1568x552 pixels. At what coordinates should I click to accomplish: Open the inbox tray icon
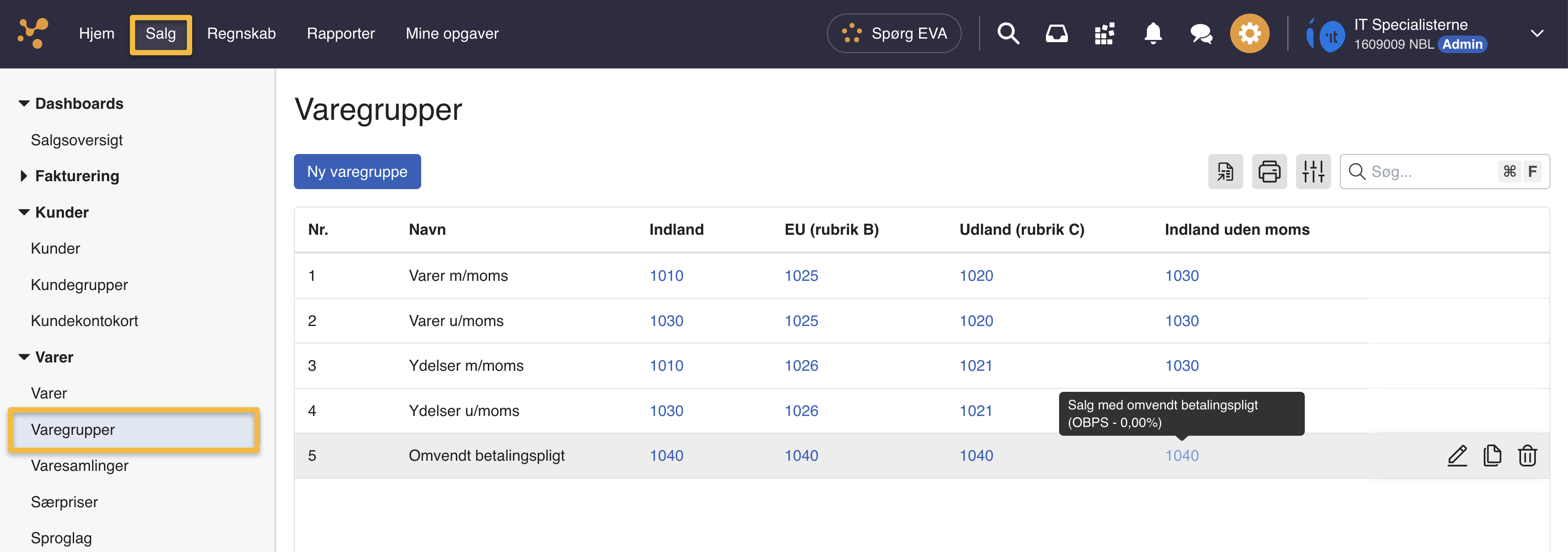(x=1056, y=33)
